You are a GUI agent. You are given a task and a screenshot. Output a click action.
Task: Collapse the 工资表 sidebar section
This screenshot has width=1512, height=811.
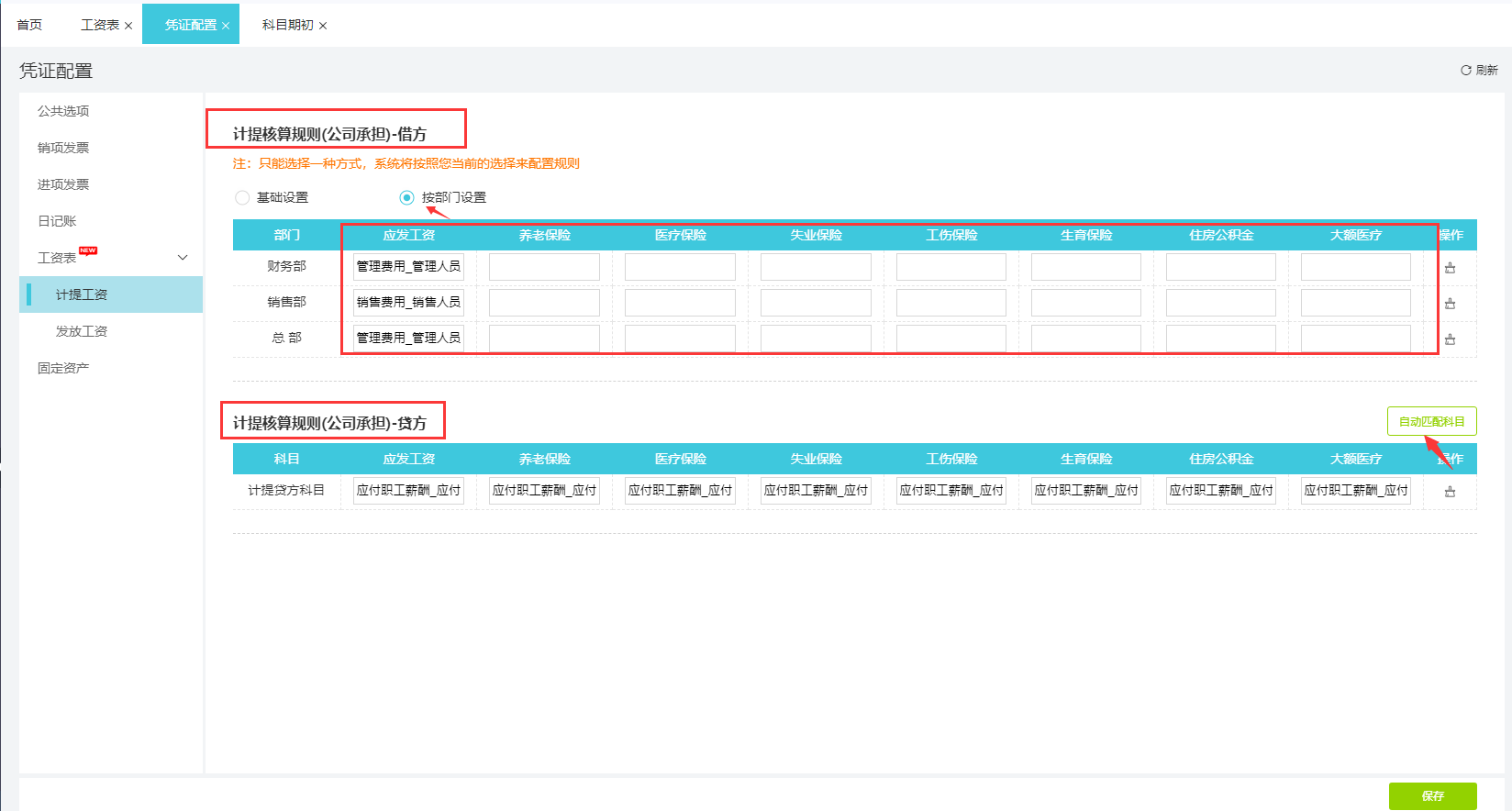(x=183, y=258)
